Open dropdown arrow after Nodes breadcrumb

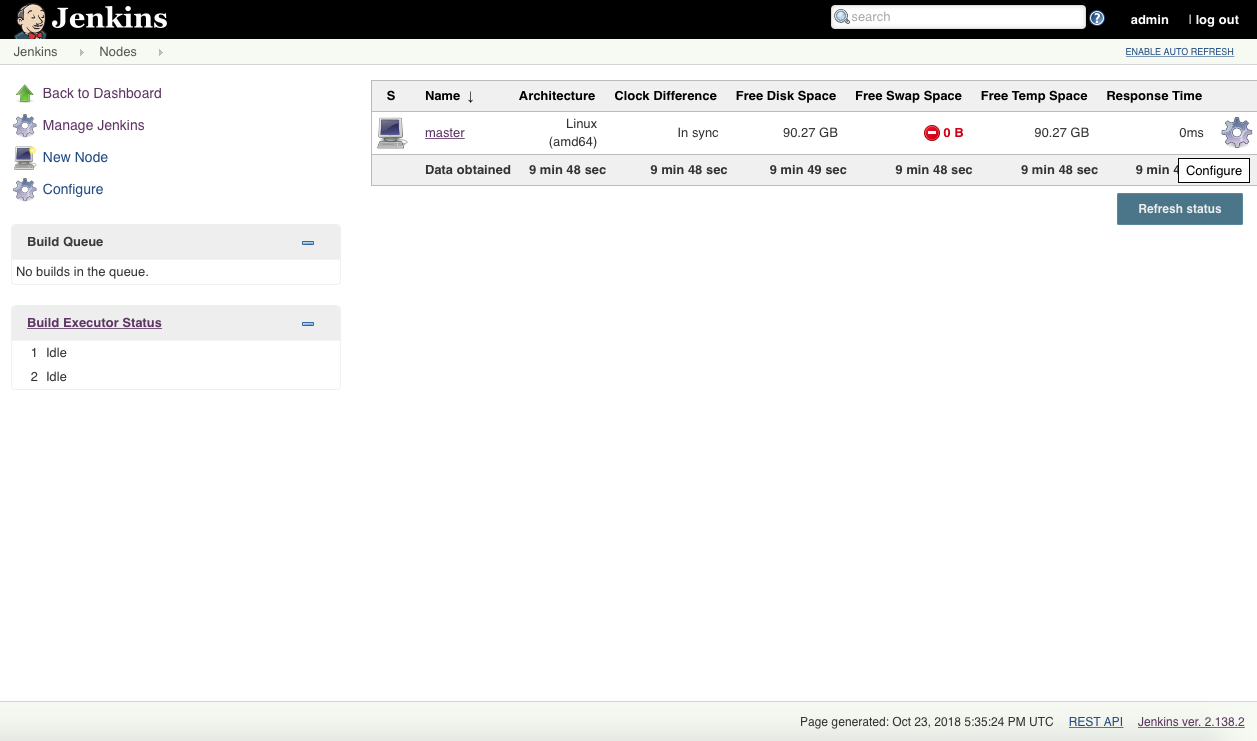pos(161,52)
